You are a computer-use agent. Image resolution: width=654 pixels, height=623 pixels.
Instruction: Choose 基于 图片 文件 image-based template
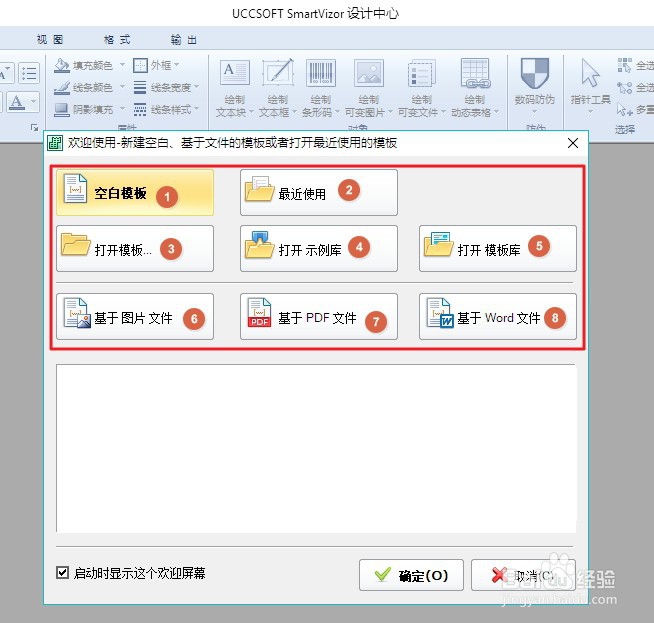pyautogui.click(x=135, y=317)
